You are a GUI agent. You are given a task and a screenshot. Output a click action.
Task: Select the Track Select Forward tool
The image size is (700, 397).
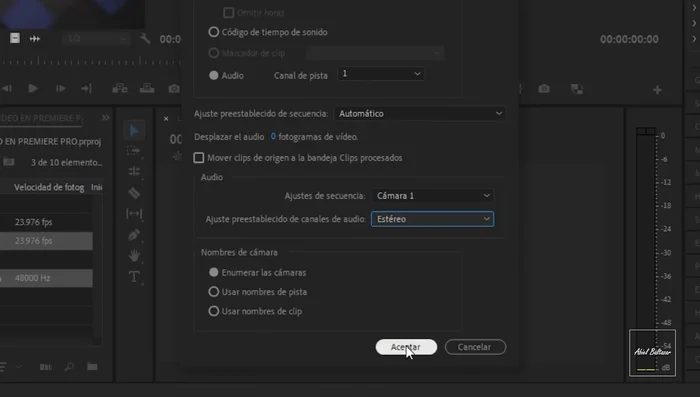133,151
